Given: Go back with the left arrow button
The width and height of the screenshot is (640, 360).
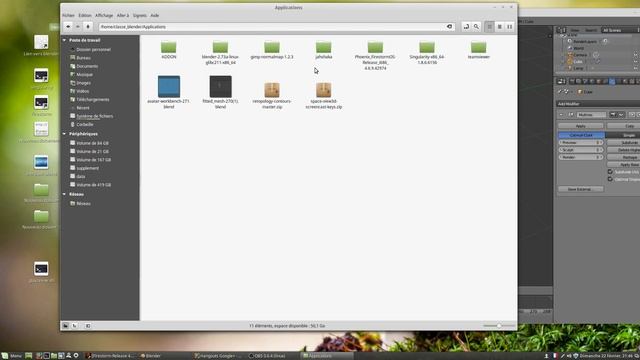Looking at the screenshot, I should pyautogui.click(x=68, y=27).
